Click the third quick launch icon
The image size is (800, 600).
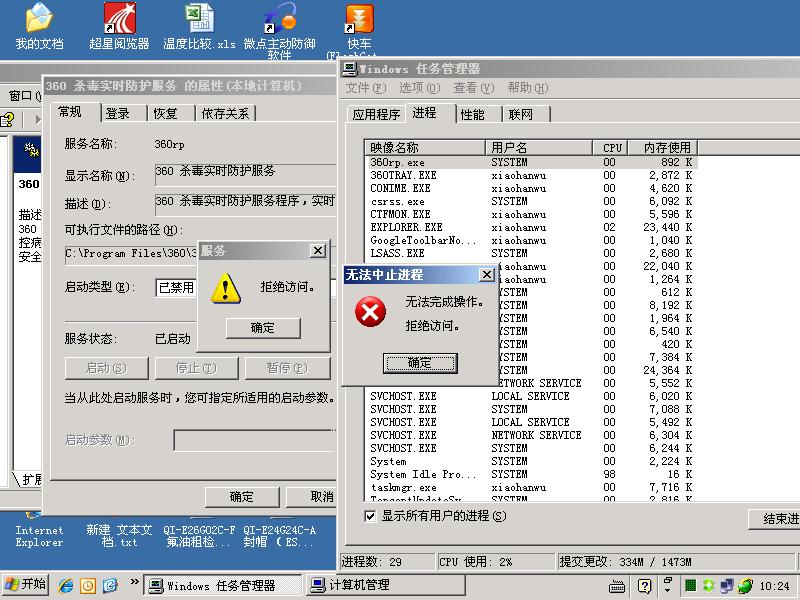tap(110, 585)
